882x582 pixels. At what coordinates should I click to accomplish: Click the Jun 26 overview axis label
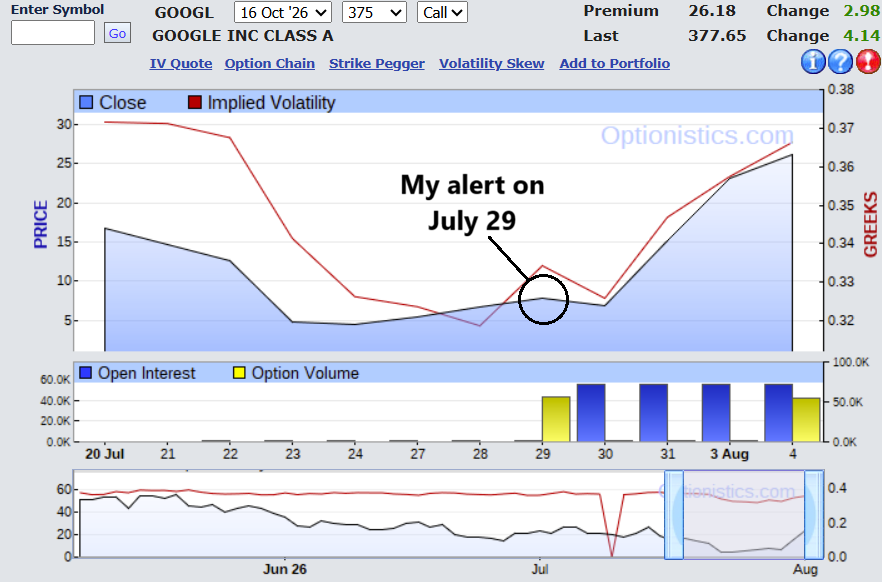(285, 569)
